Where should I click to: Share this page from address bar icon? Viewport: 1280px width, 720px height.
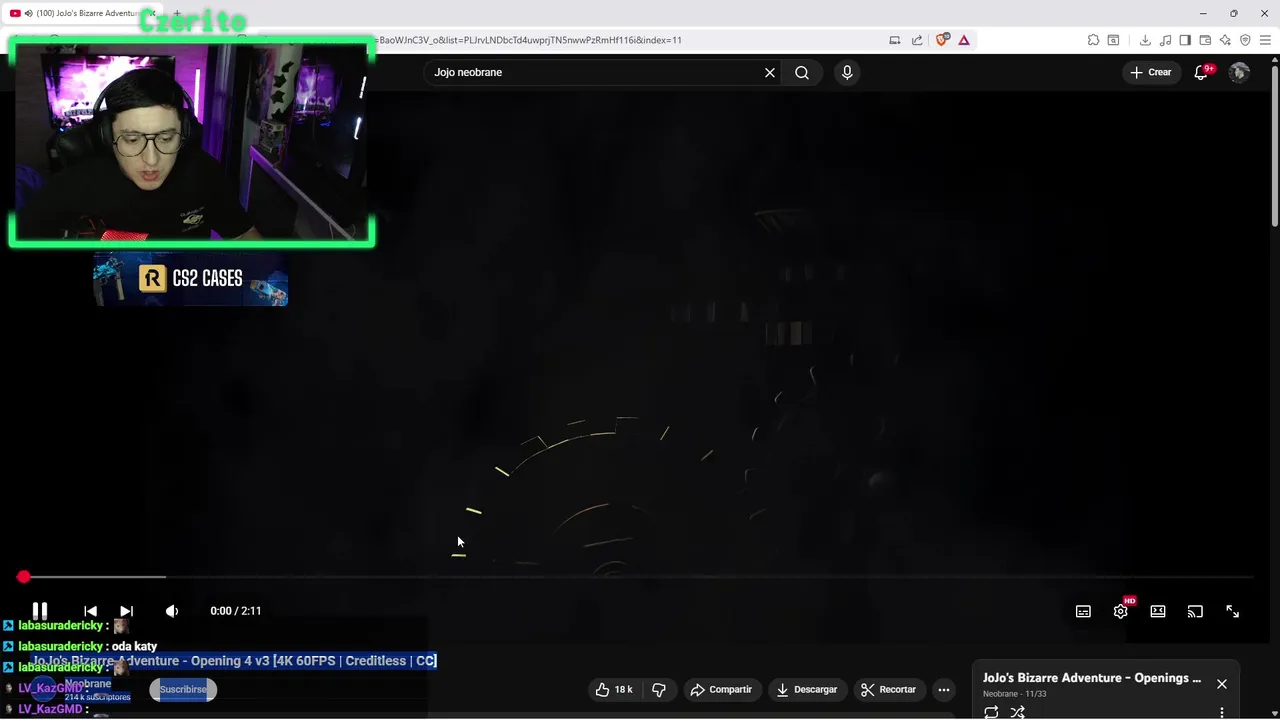tap(917, 40)
